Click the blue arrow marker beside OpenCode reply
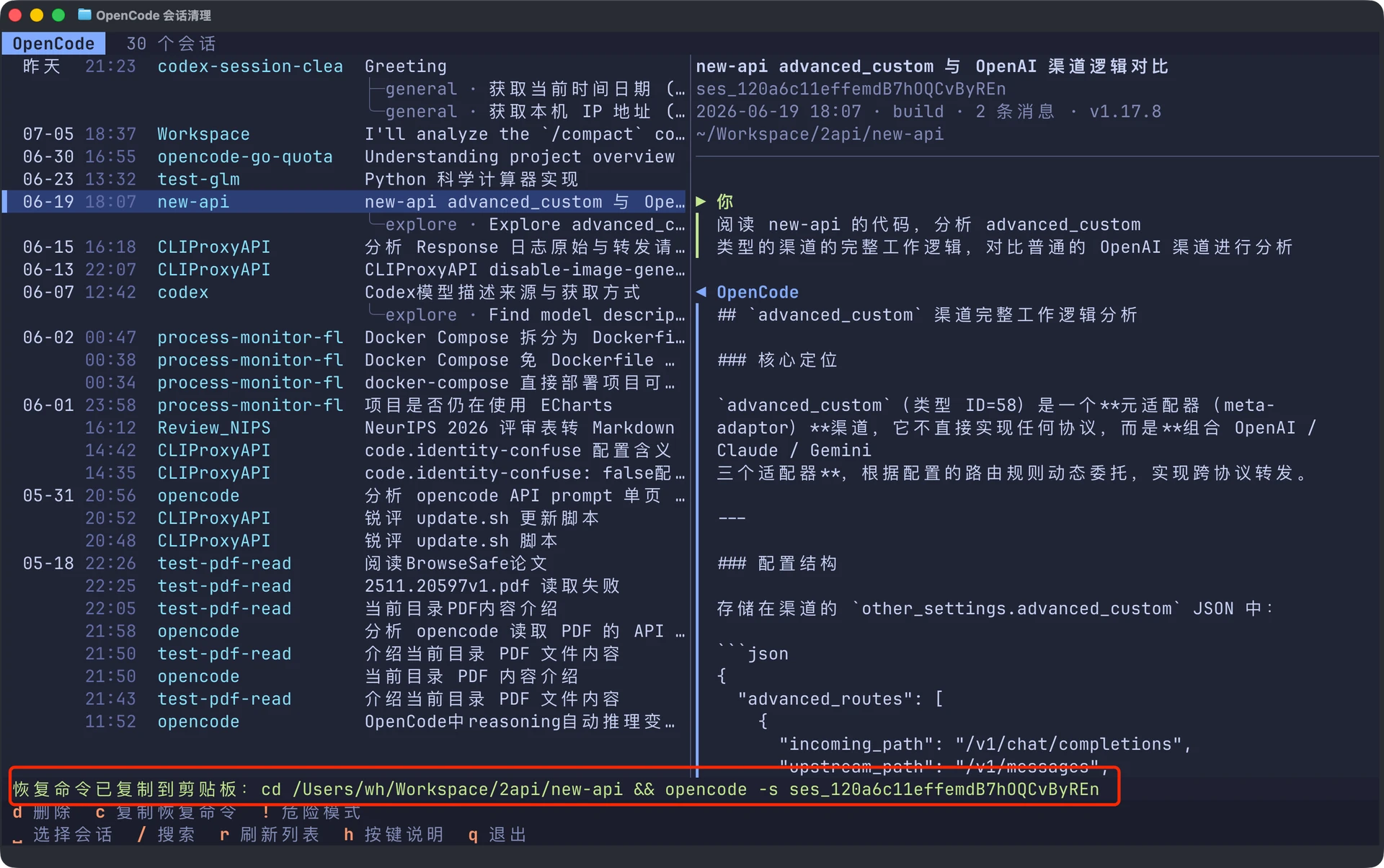 click(x=701, y=292)
